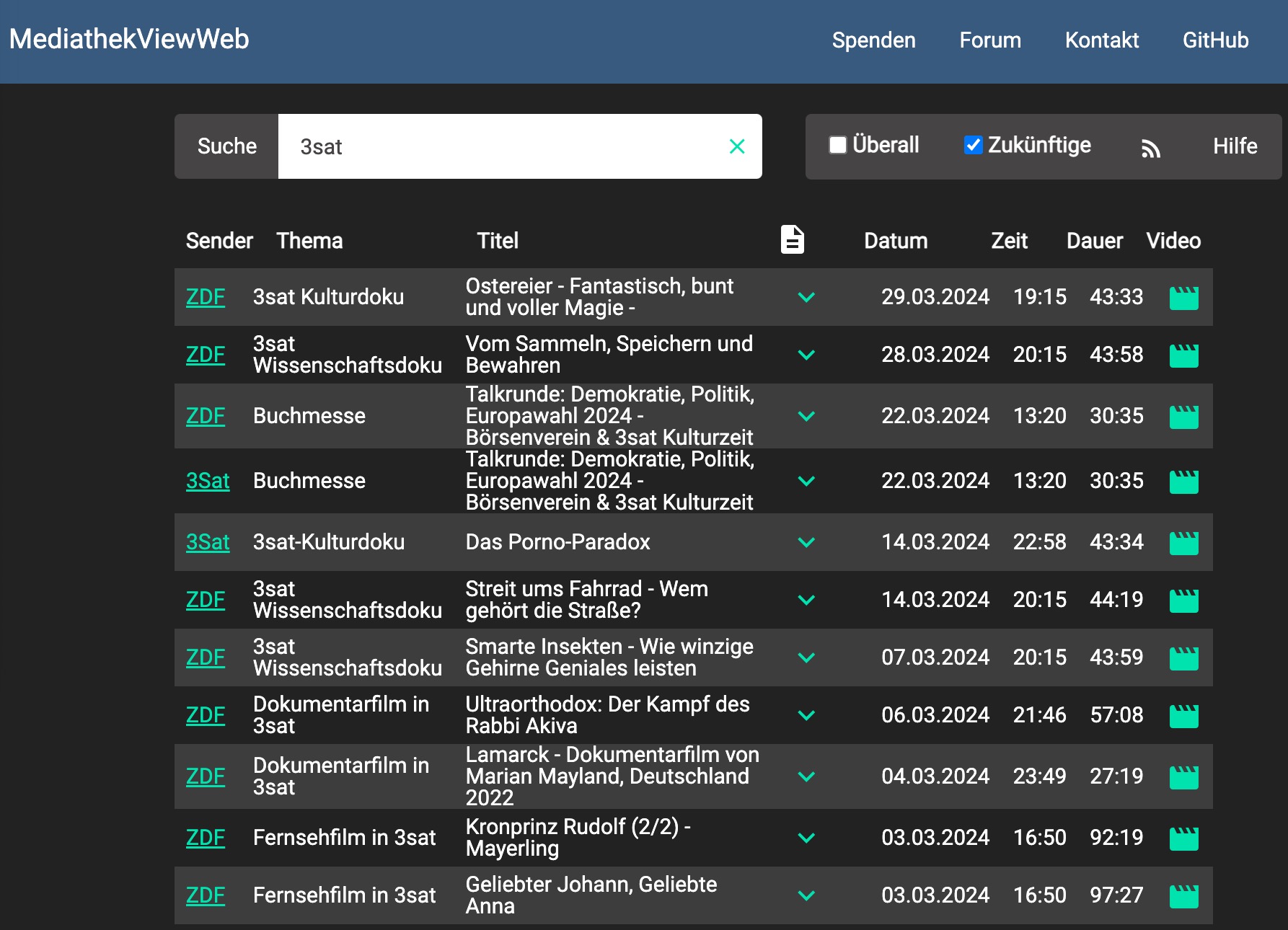
Task: Select theme text 3sat-Kulturdoku
Action: (x=329, y=542)
